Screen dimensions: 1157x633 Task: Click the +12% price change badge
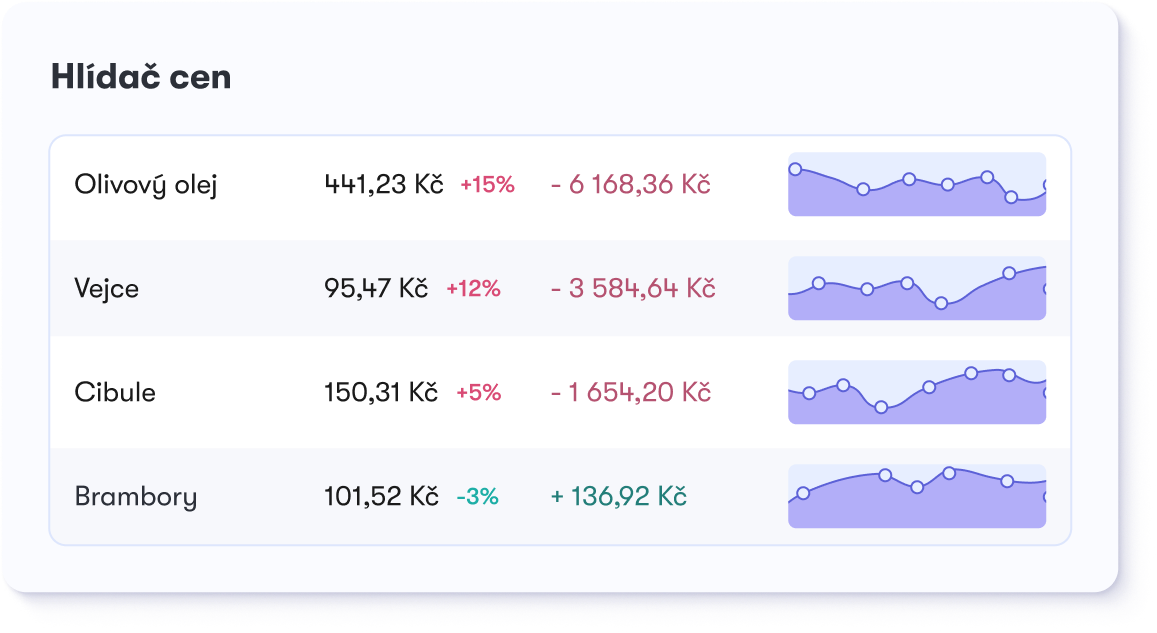(473, 288)
